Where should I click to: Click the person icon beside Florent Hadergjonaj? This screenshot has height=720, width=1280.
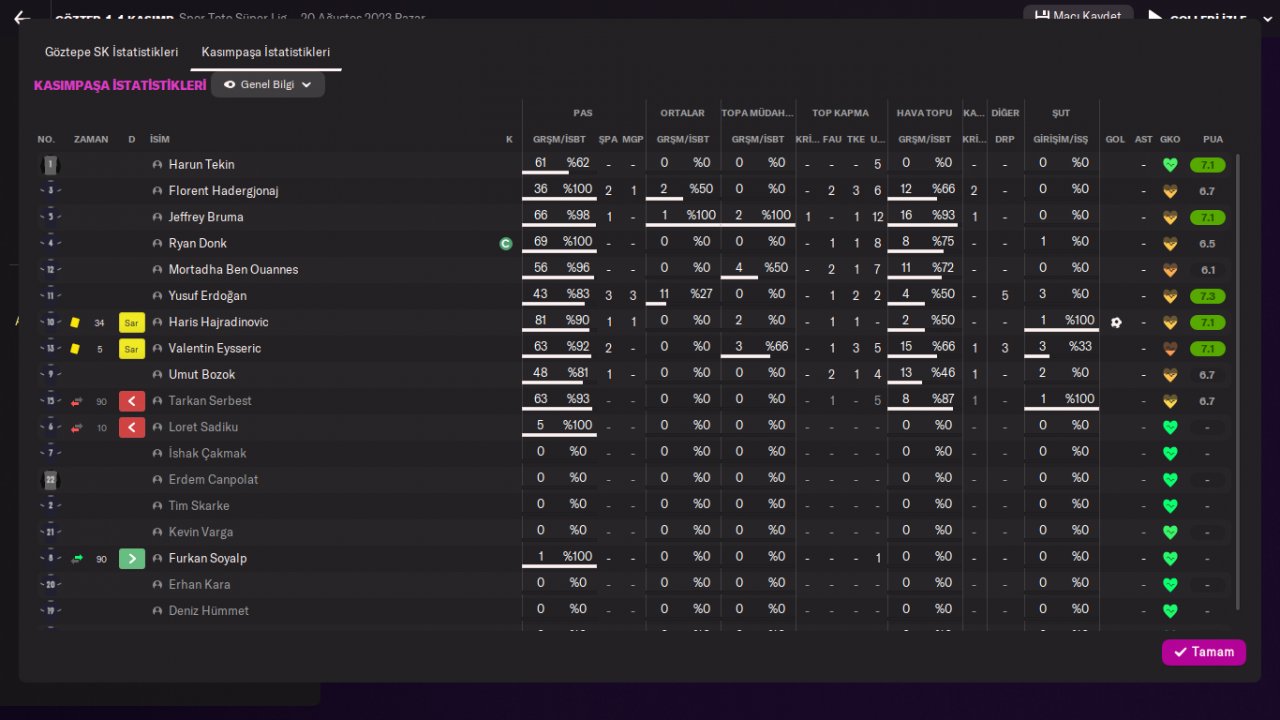[157, 191]
